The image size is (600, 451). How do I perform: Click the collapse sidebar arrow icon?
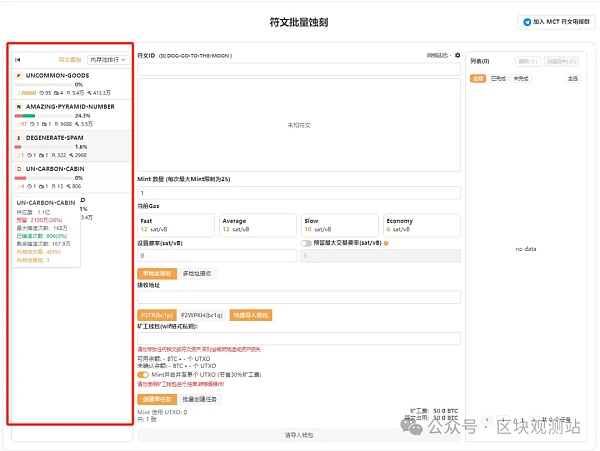point(18,60)
